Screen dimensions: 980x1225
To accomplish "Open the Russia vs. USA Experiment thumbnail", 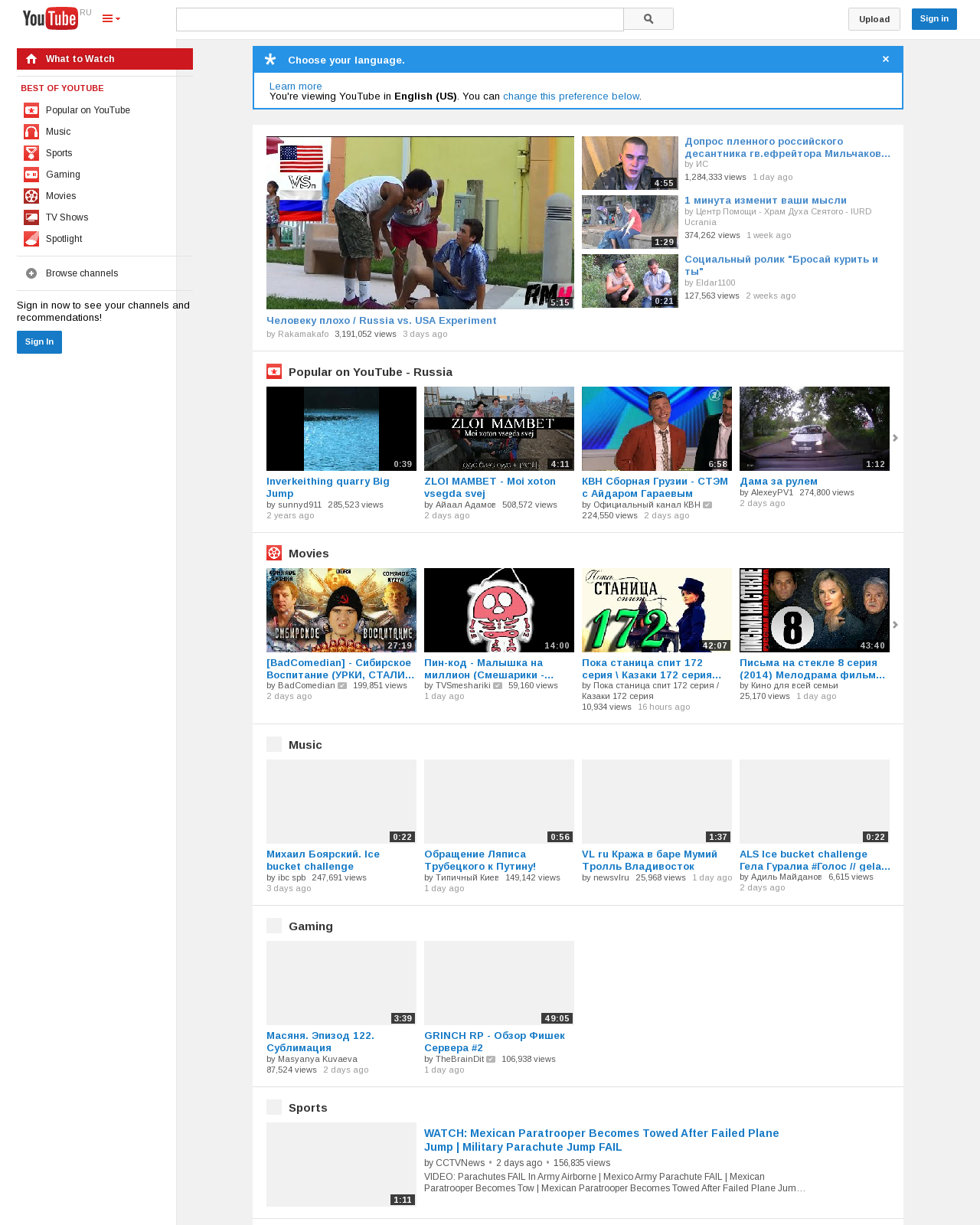I will (420, 223).
